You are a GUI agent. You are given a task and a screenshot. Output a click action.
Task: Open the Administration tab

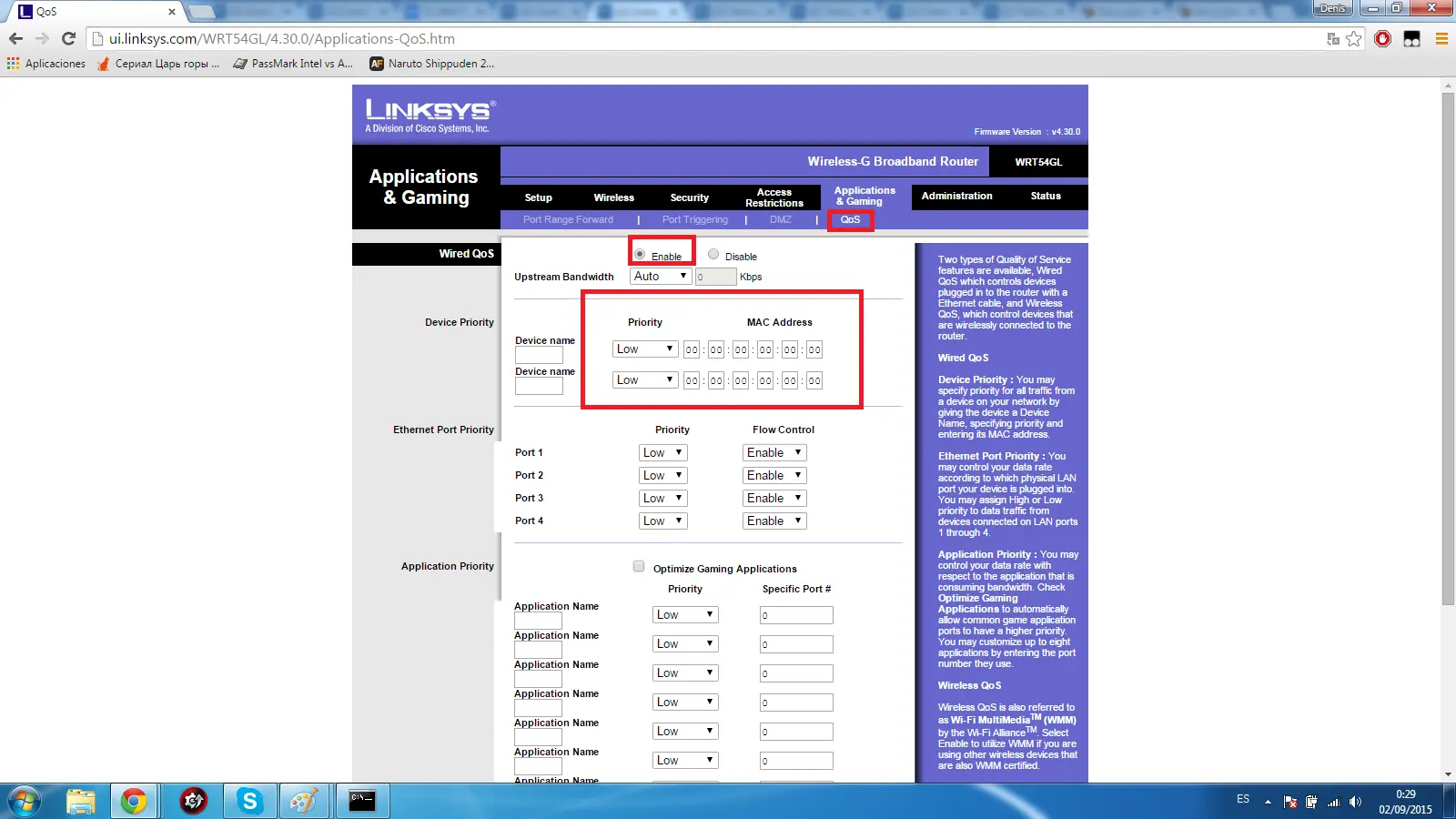(x=956, y=196)
